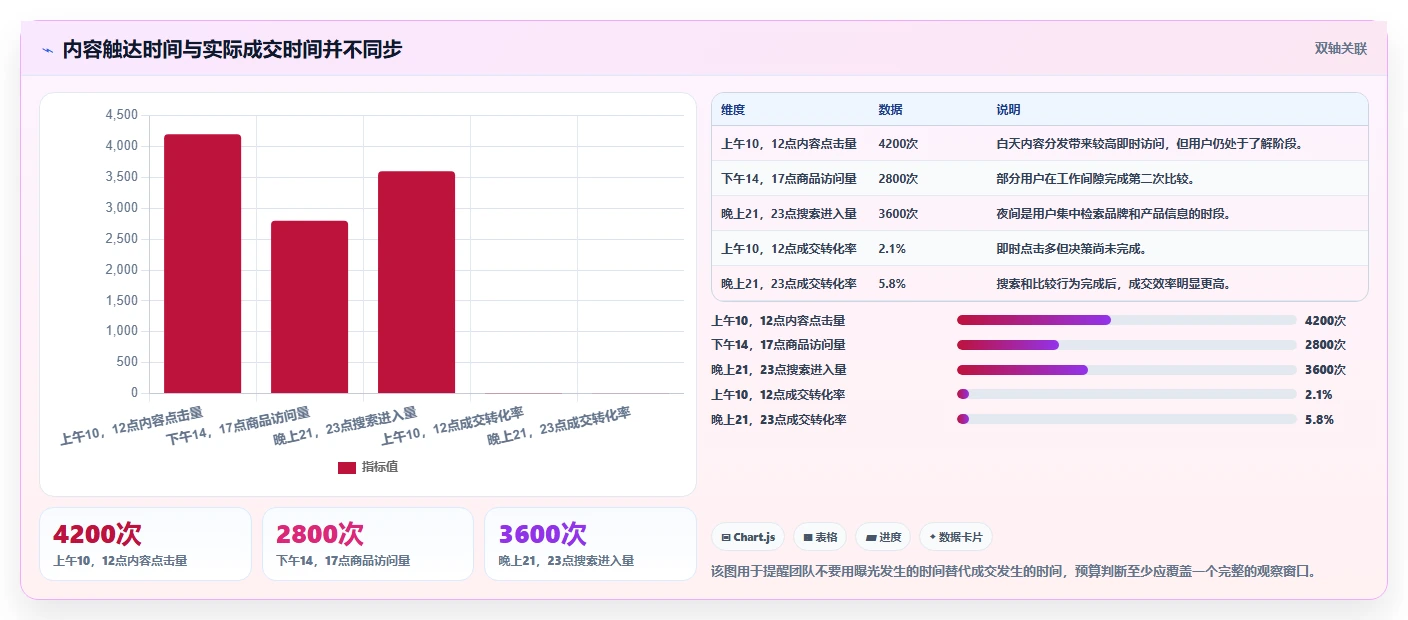Click the 2.1% value in the table
1408x620 pixels.
coord(892,249)
